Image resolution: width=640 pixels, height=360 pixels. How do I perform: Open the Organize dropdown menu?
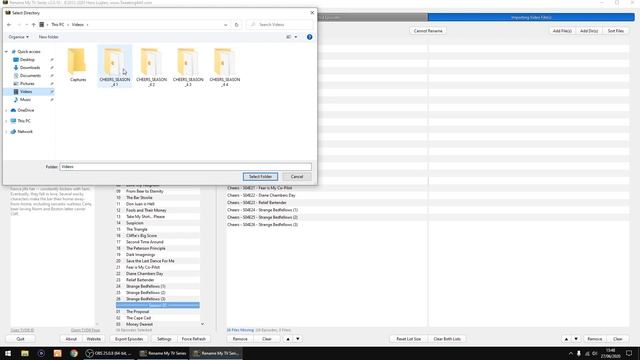[18, 37]
